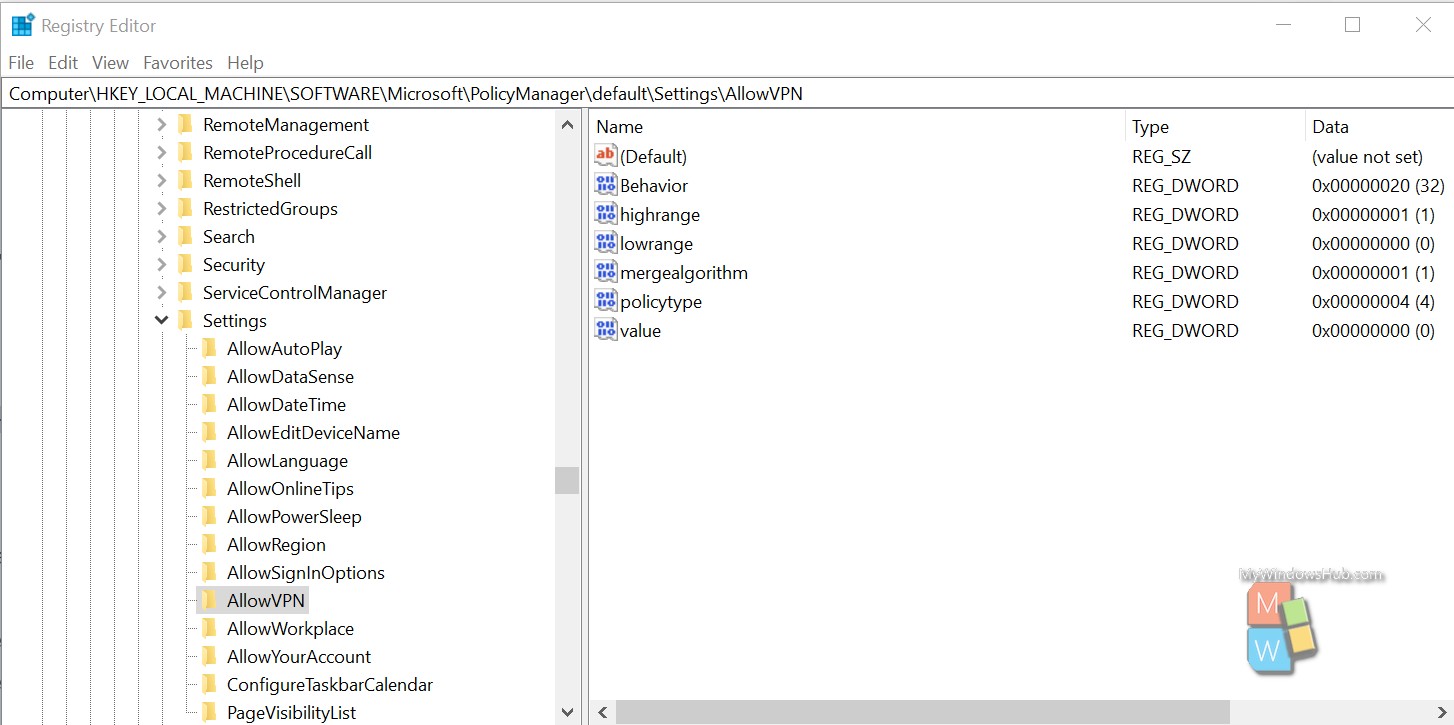Screen dimensions: 1454x725
Task: Click the ServiceControlManager folder icon
Action: [184, 292]
